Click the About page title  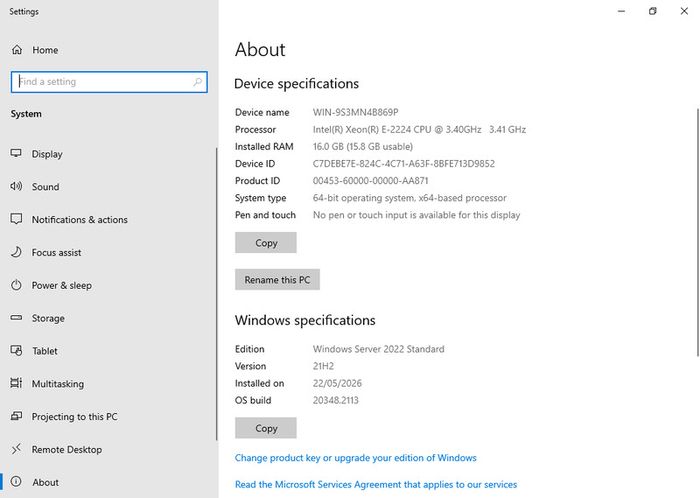[x=260, y=50]
